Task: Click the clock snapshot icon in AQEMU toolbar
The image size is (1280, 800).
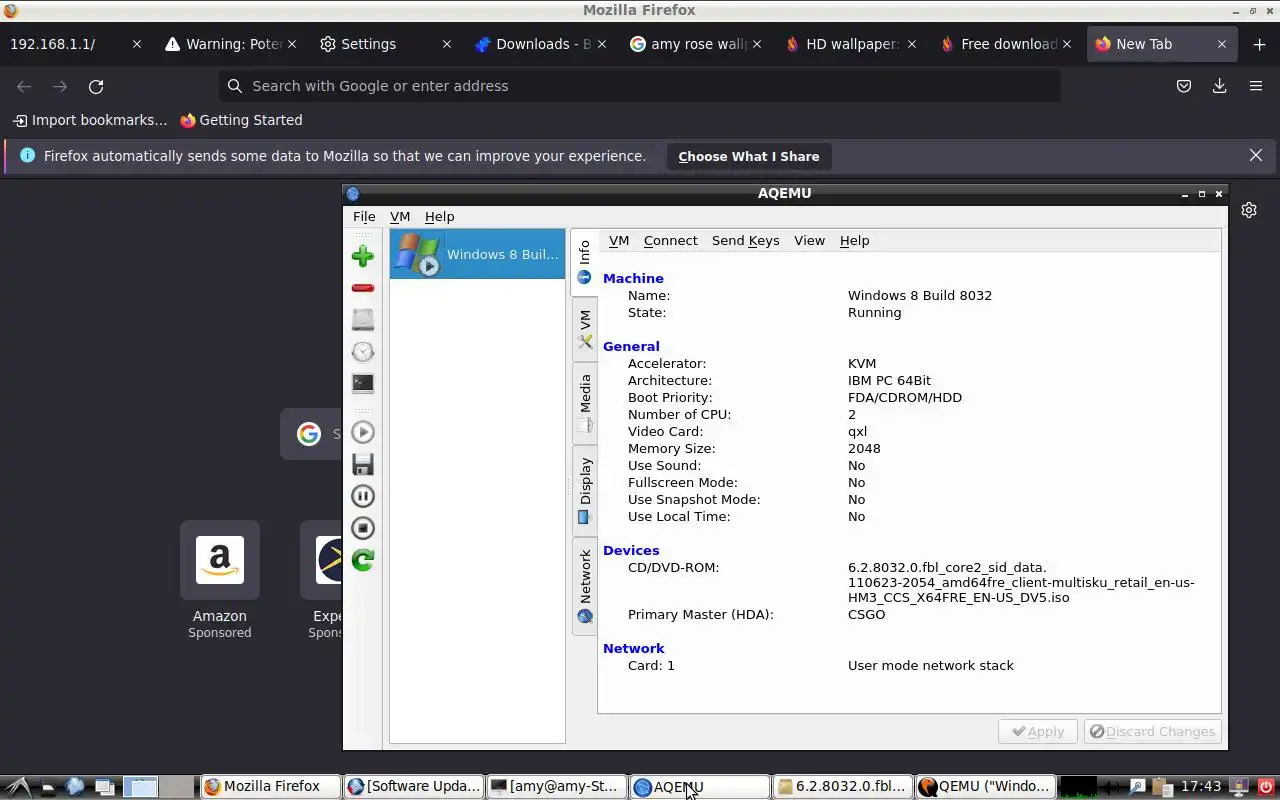Action: click(x=363, y=351)
